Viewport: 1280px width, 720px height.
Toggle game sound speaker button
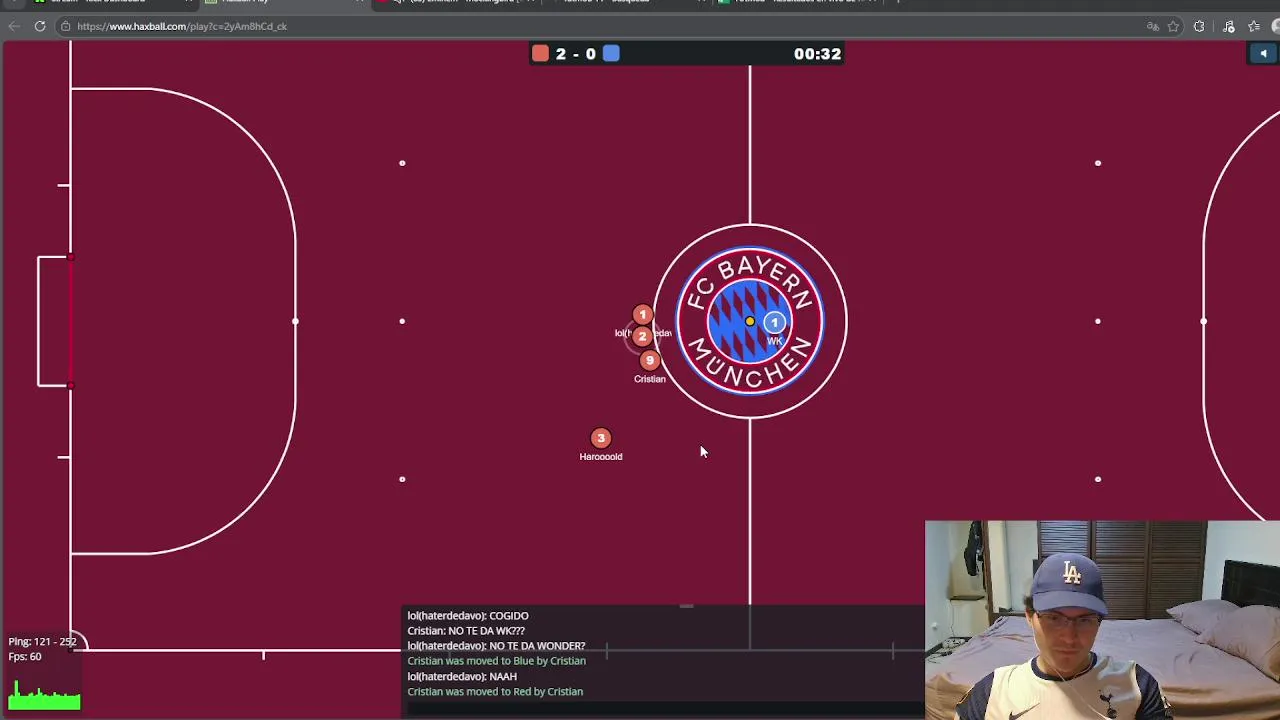(1263, 54)
